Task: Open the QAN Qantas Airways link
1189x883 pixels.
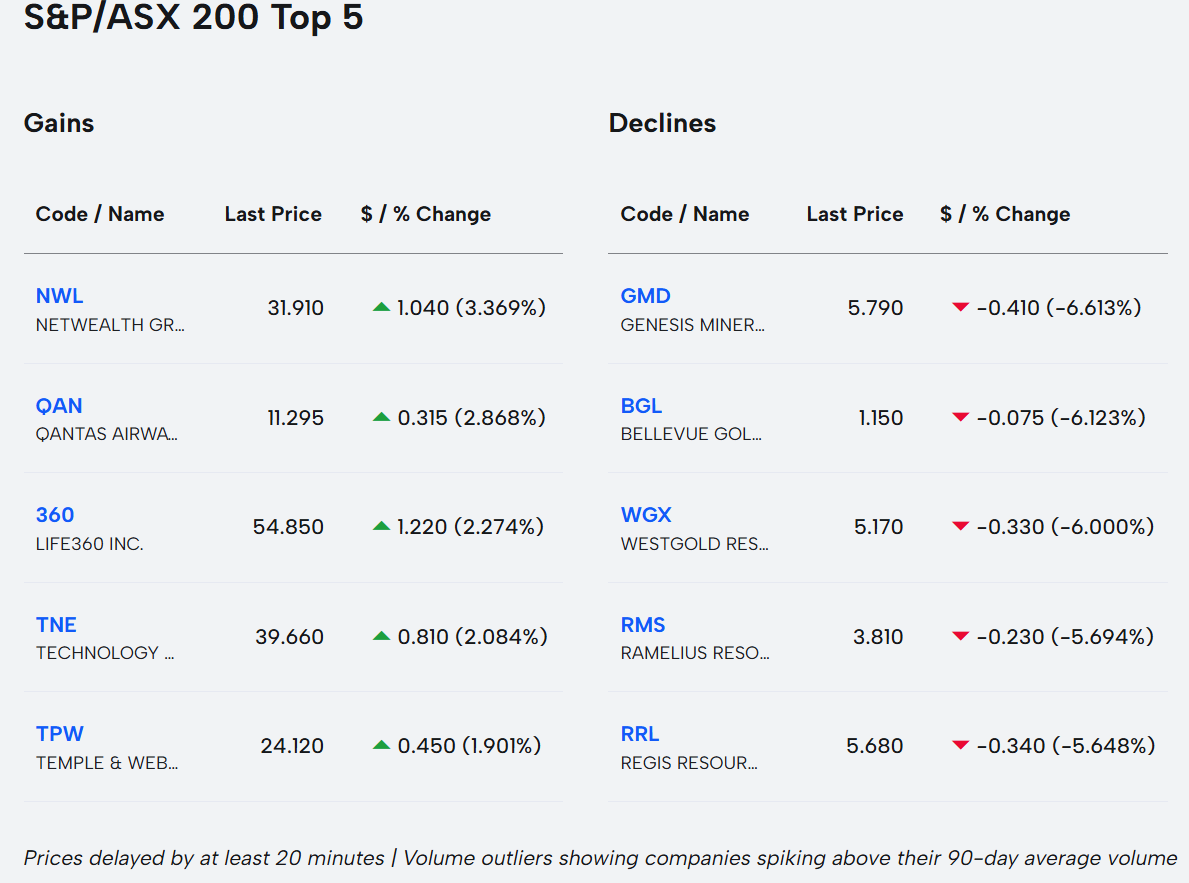Action: coord(59,406)
